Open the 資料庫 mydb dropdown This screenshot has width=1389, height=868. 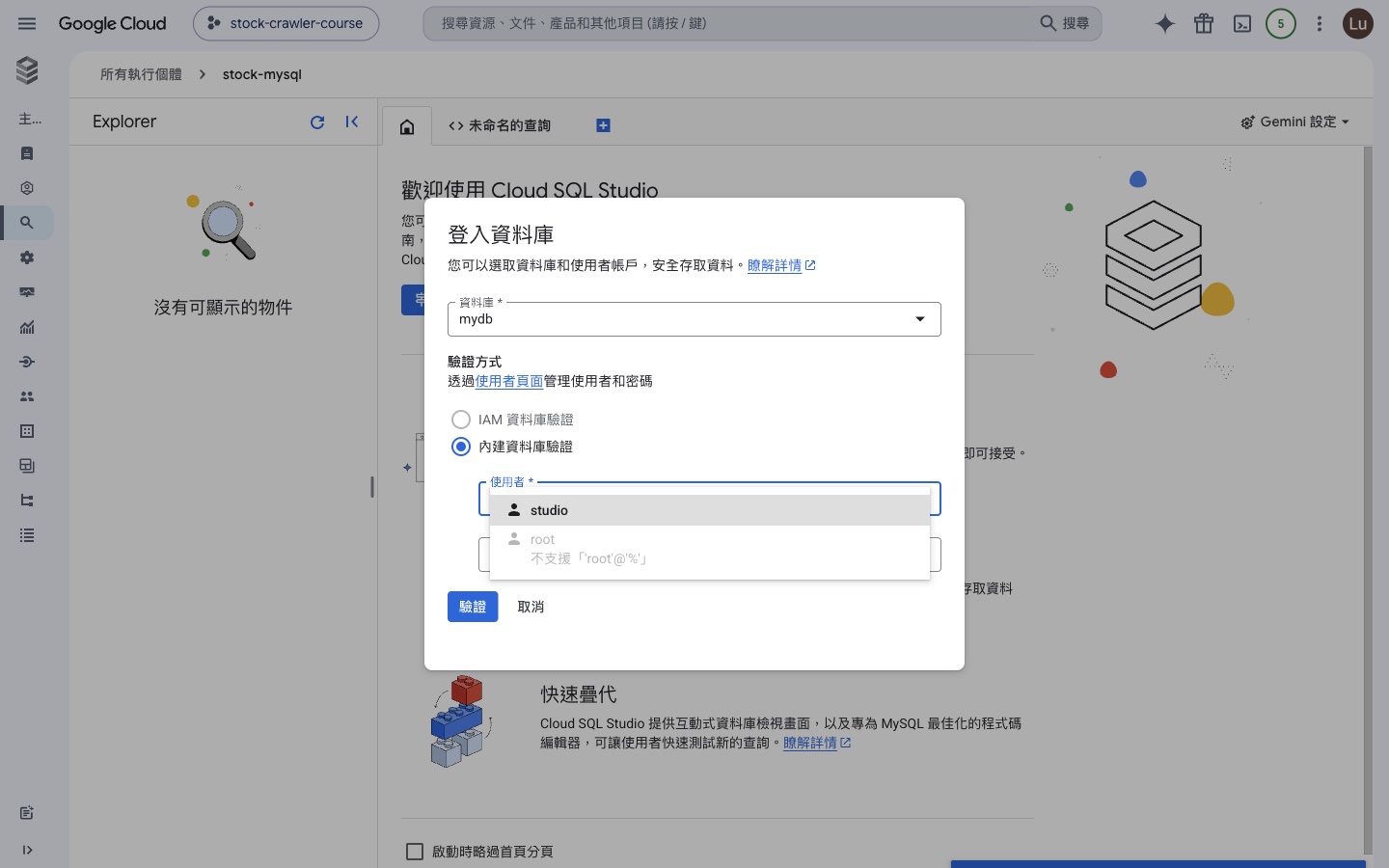tap(694, 319)
